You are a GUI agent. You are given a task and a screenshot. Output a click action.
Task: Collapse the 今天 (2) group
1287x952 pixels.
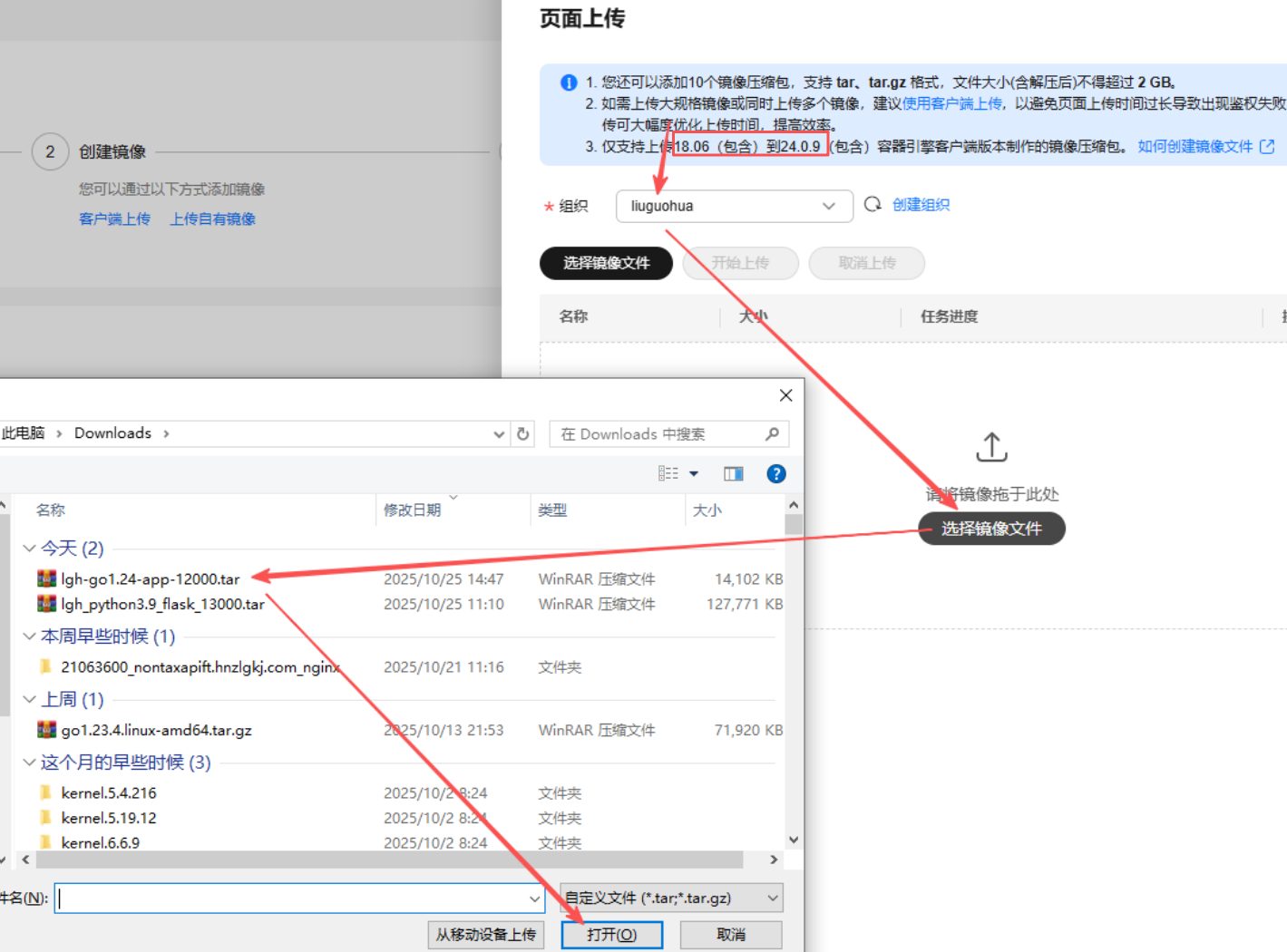[29, 549]
